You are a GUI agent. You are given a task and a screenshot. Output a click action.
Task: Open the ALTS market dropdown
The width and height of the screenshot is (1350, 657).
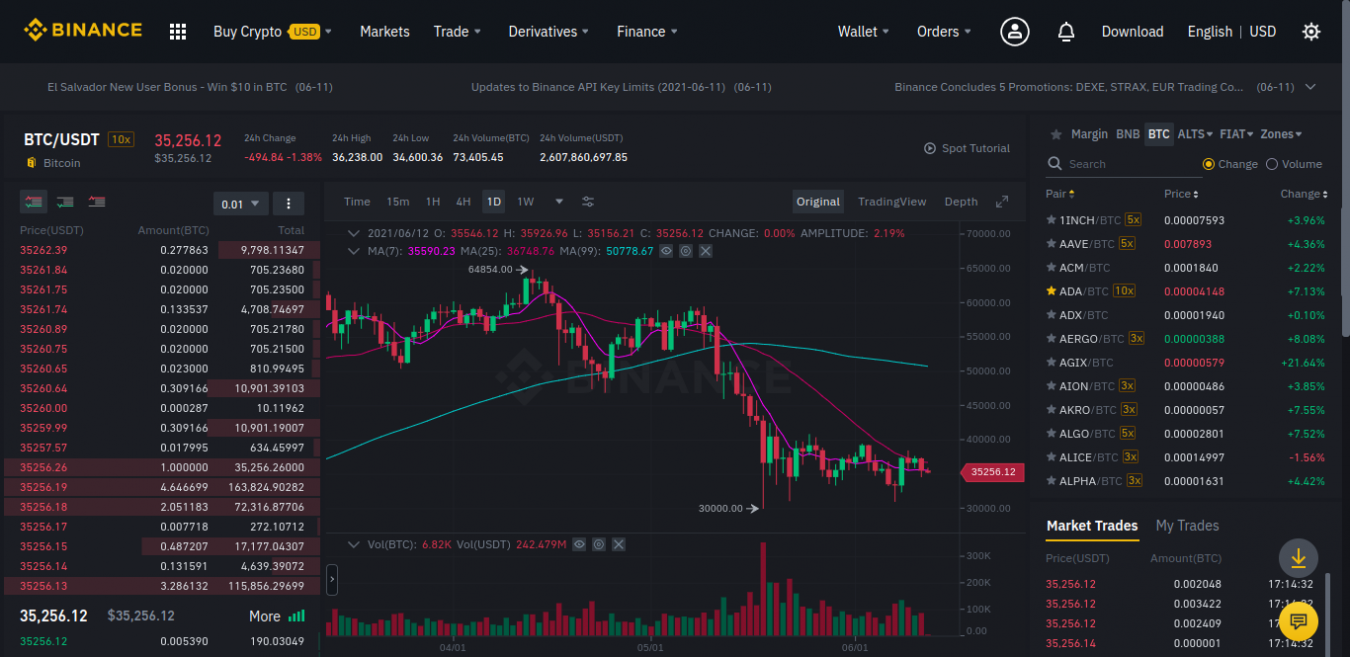tap(1195, 134)
